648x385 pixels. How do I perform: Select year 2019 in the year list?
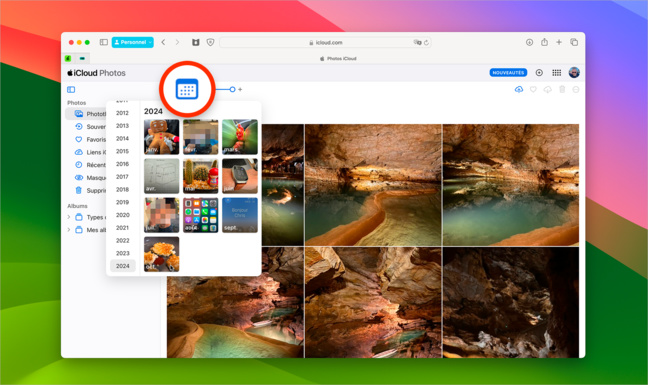pyautogui.click(x=122, y=202)
